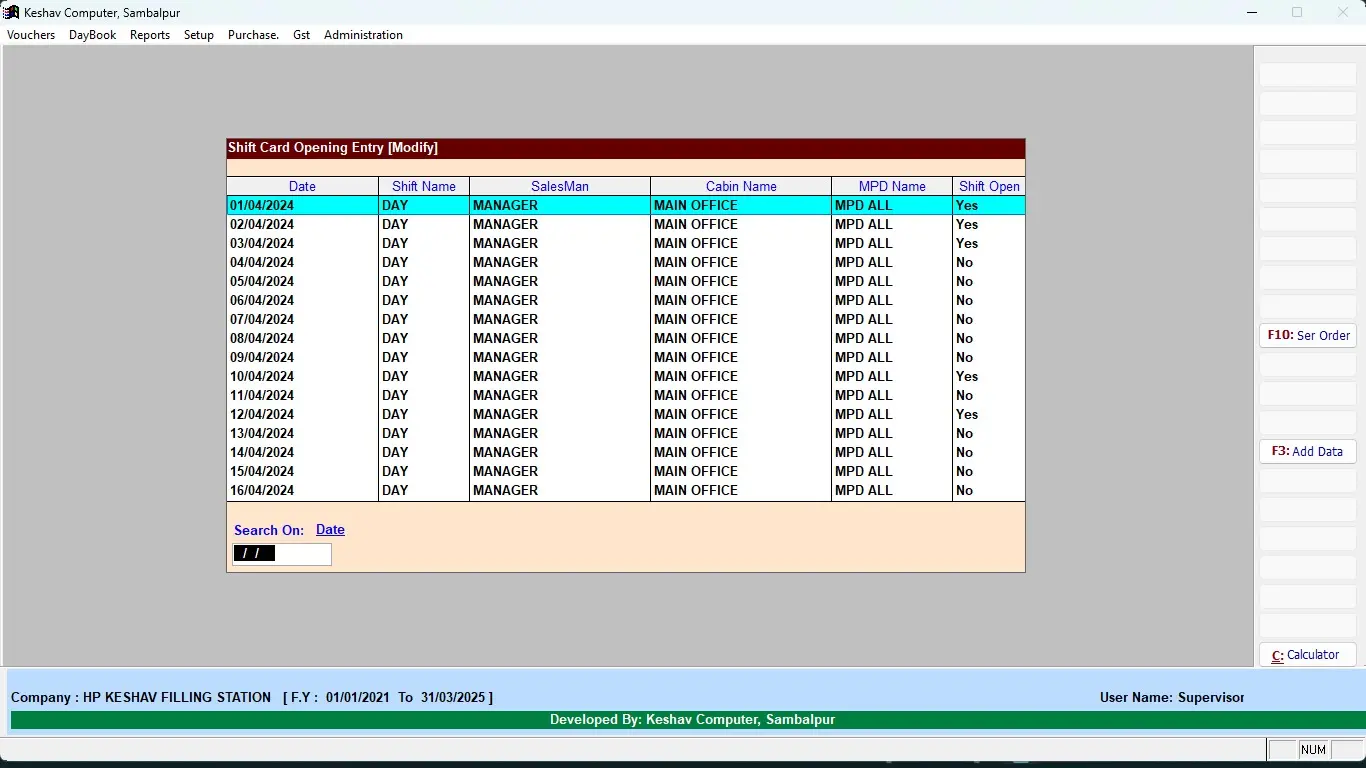Select the row dated 09/04/2024
Screen dimensions: 1366x768
[x=626, y=357]
